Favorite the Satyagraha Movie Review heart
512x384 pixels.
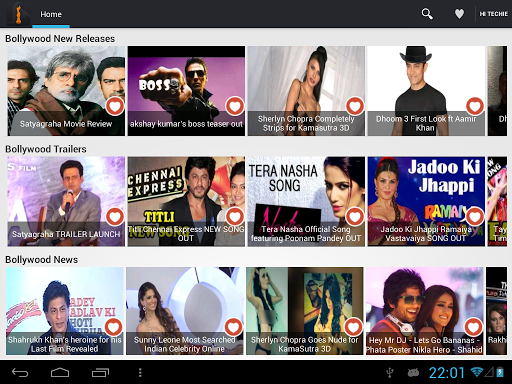[115, 106]
